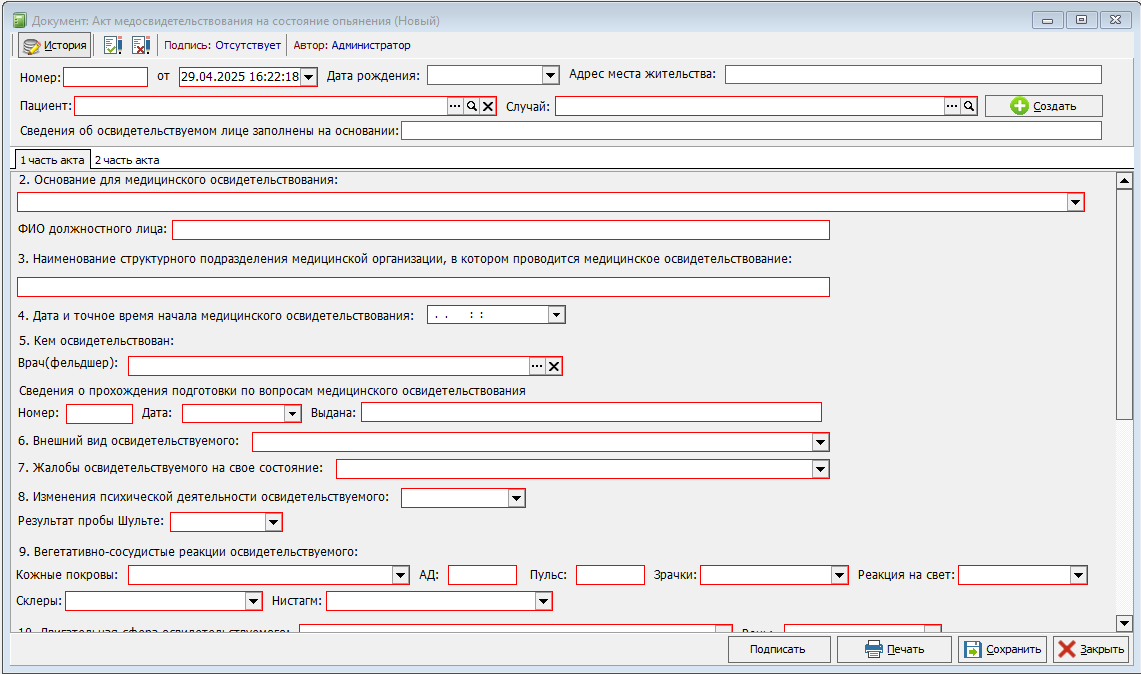This screenshot has height=674, width=1141.
Task: Click the Пульс input field
Action: [x=611, y=575]
